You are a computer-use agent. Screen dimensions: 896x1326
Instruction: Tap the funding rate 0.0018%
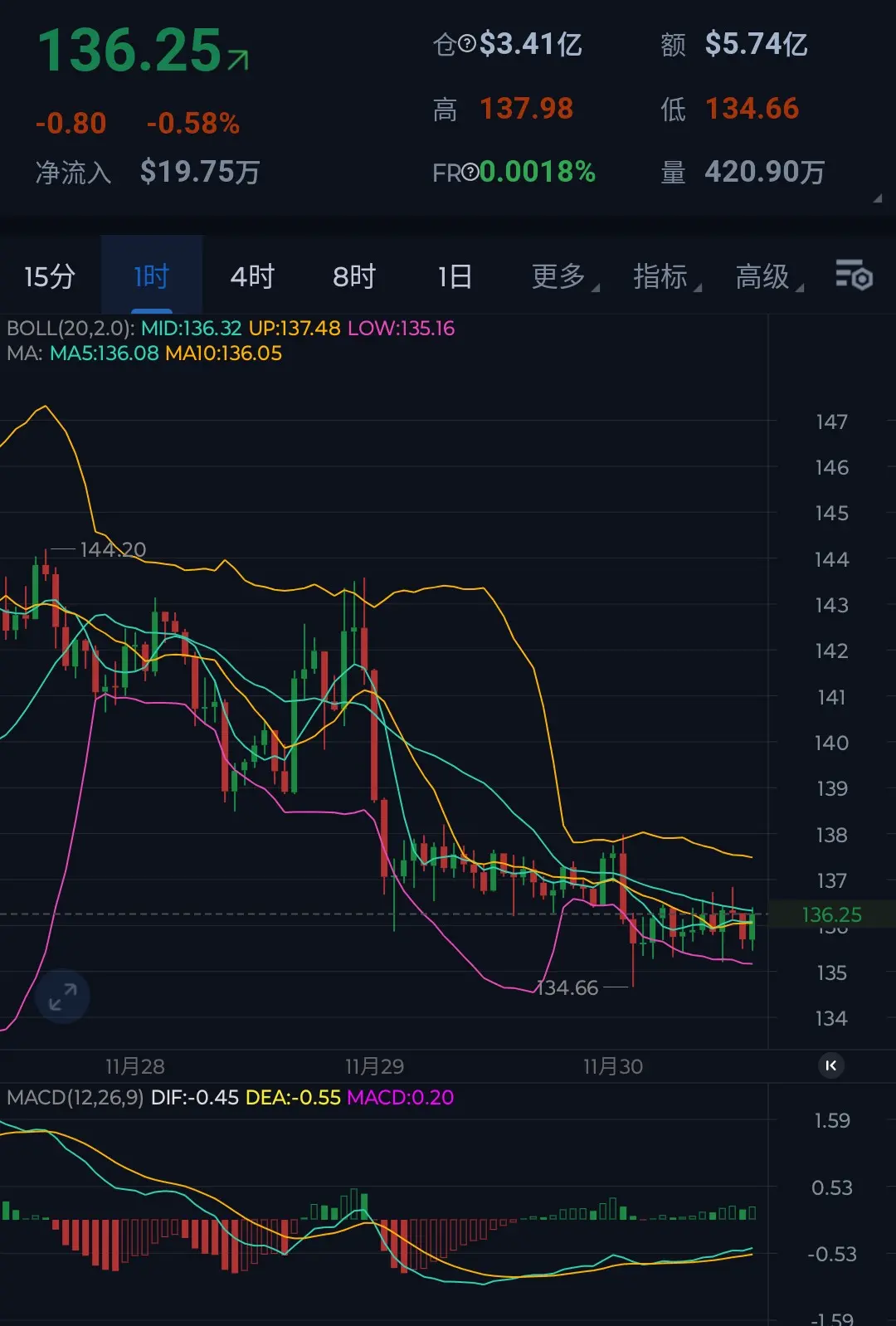point(538,172)
